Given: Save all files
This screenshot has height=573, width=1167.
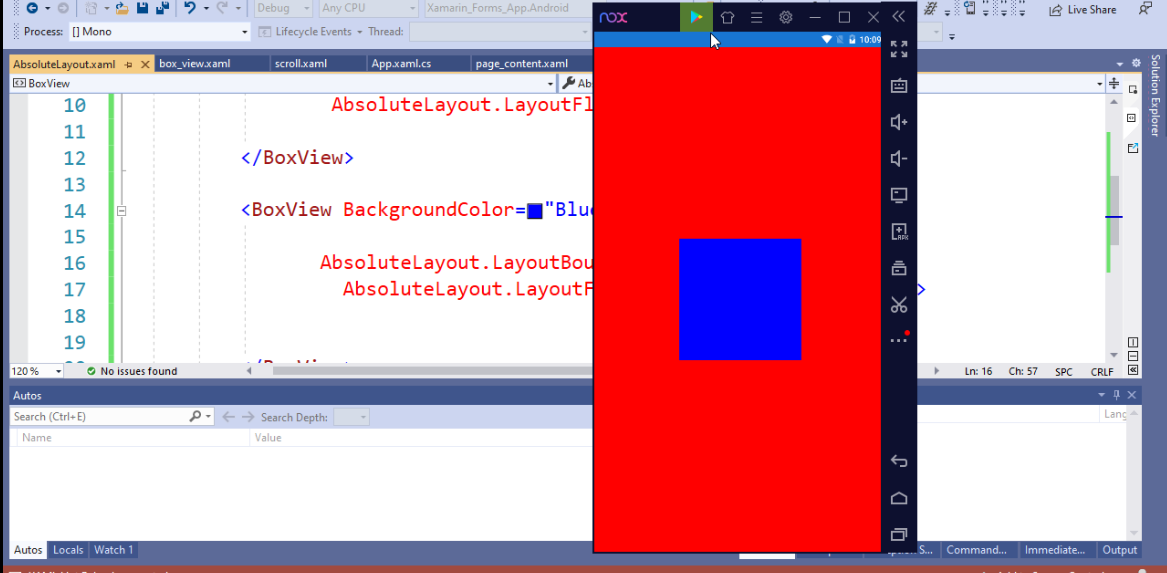Looking at the screenshot, I should click(x=161, y=9).
